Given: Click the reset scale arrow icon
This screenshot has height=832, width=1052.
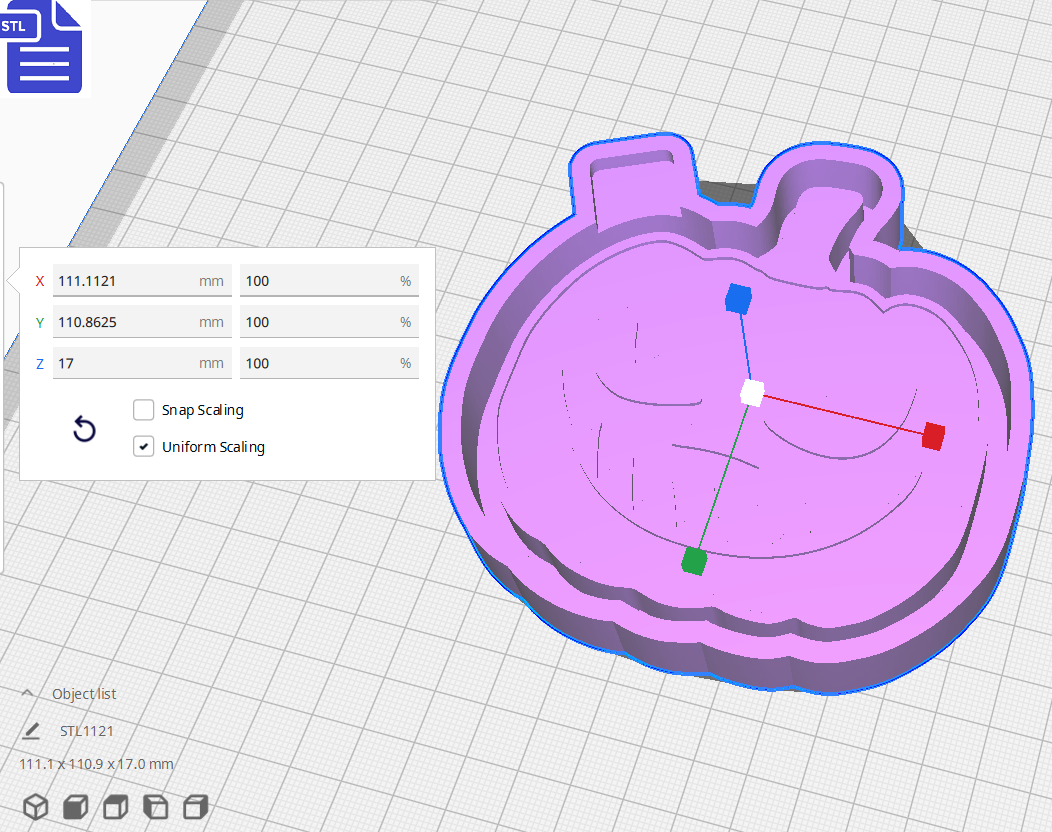Looking at the screenshot, I should (x=84, y=428).
